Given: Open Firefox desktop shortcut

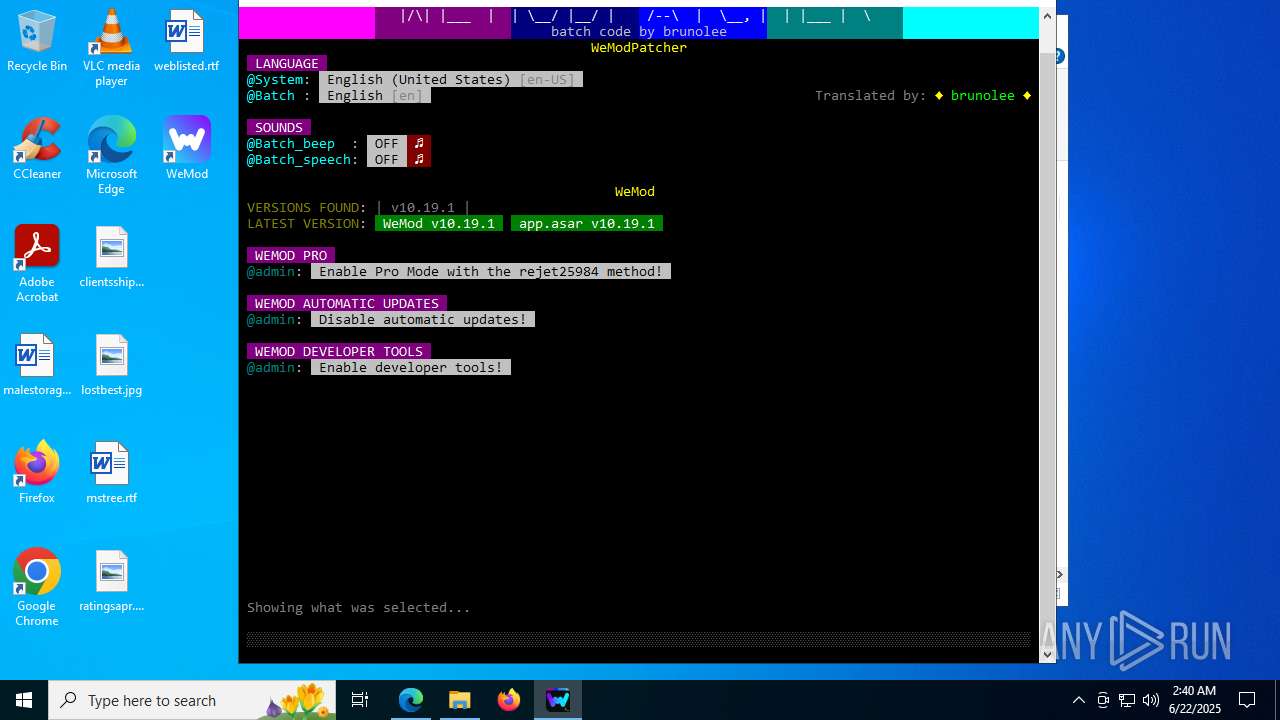Looking at the screenshot, I should [37, 473].
